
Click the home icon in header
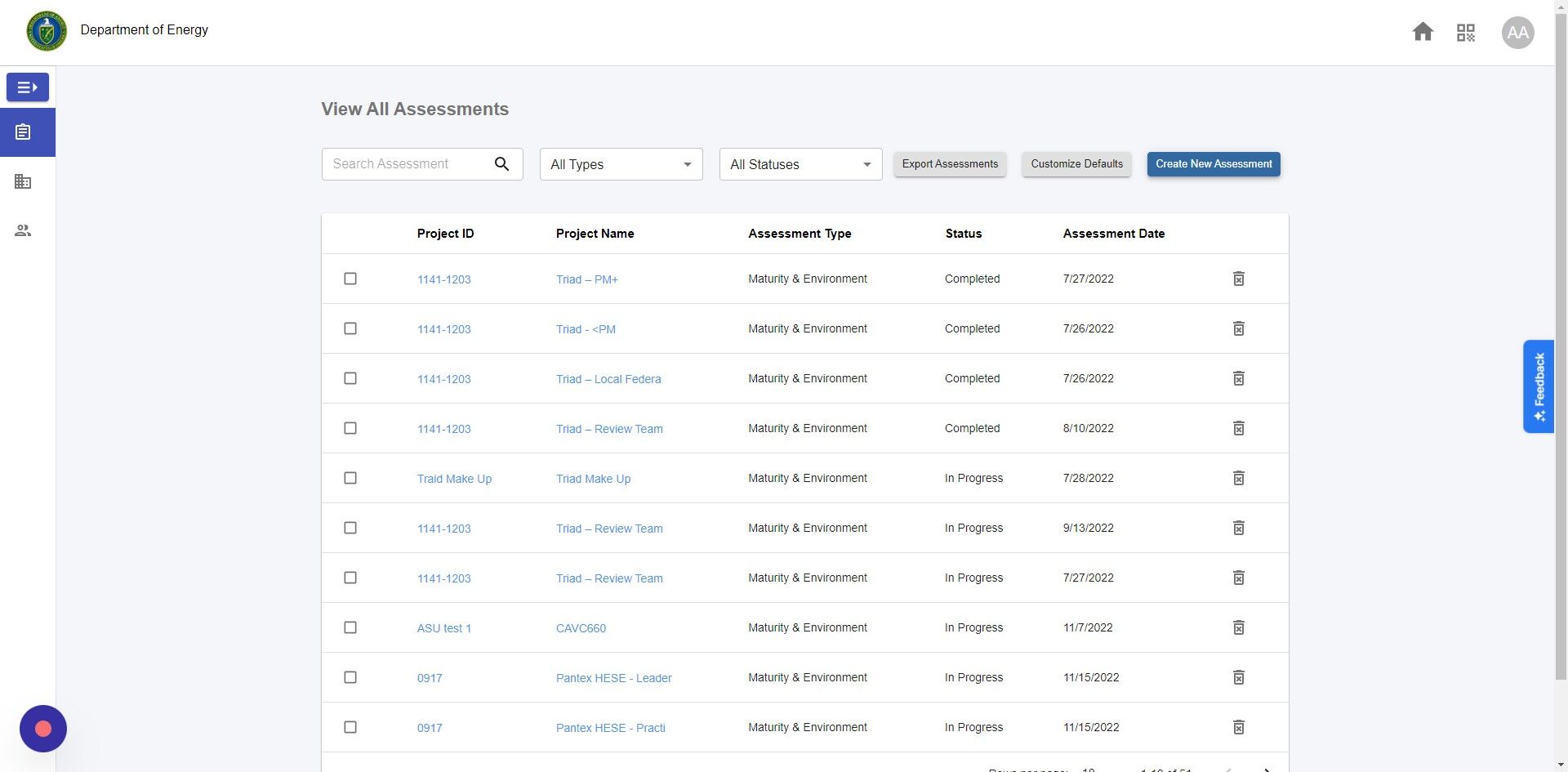(x=1423, y=32)
